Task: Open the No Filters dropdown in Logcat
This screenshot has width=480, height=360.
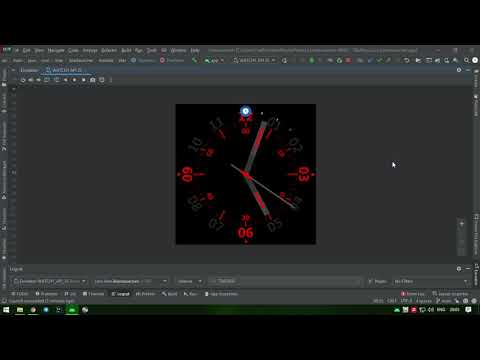Action: coord(431,281)
